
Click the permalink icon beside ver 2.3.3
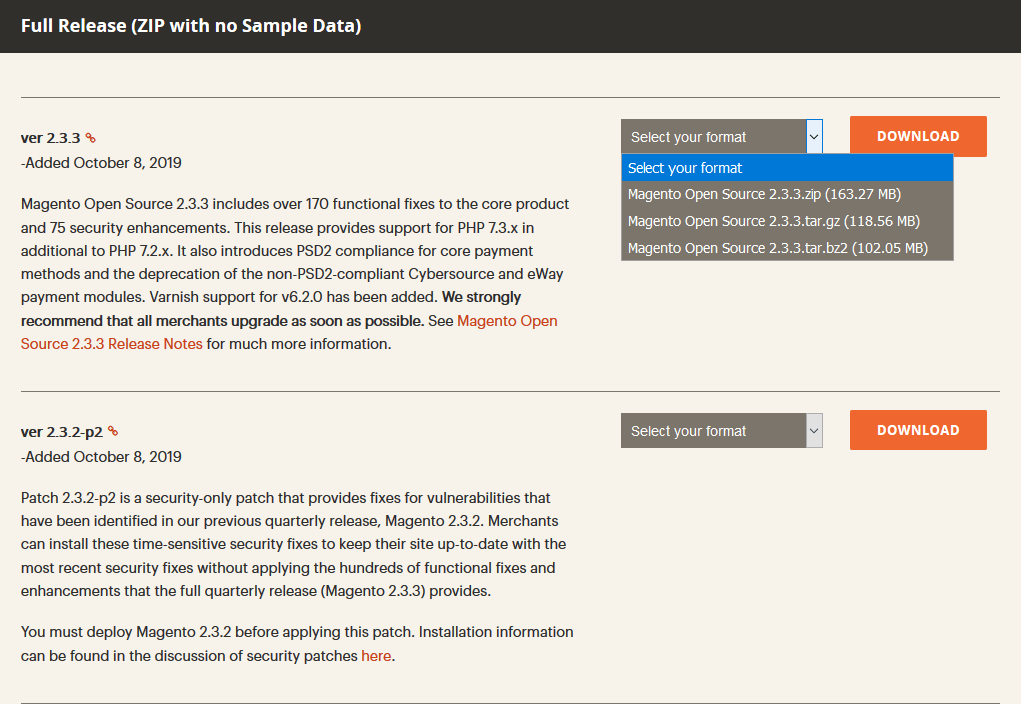(x=91, y=138)
